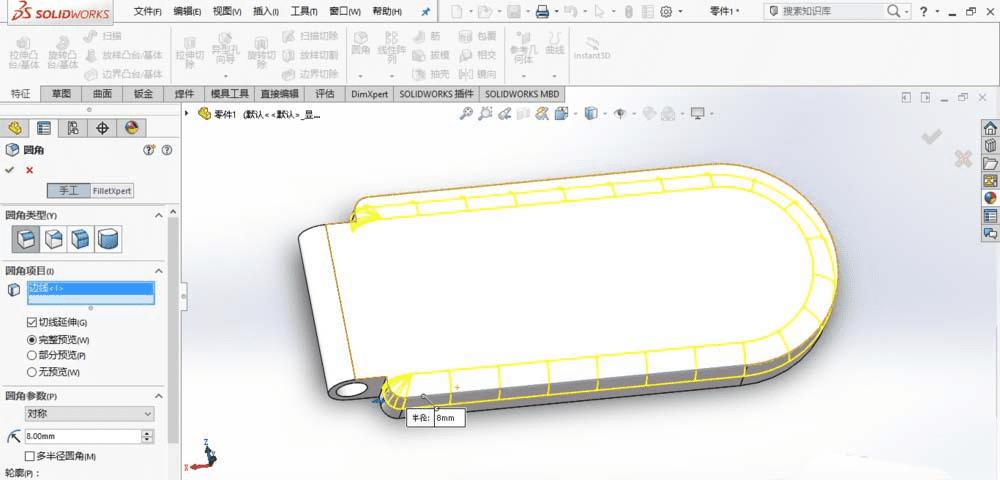The image size is (1000, 480).
Task: Select the face fillet type icon
Action: tap(79, 239)
